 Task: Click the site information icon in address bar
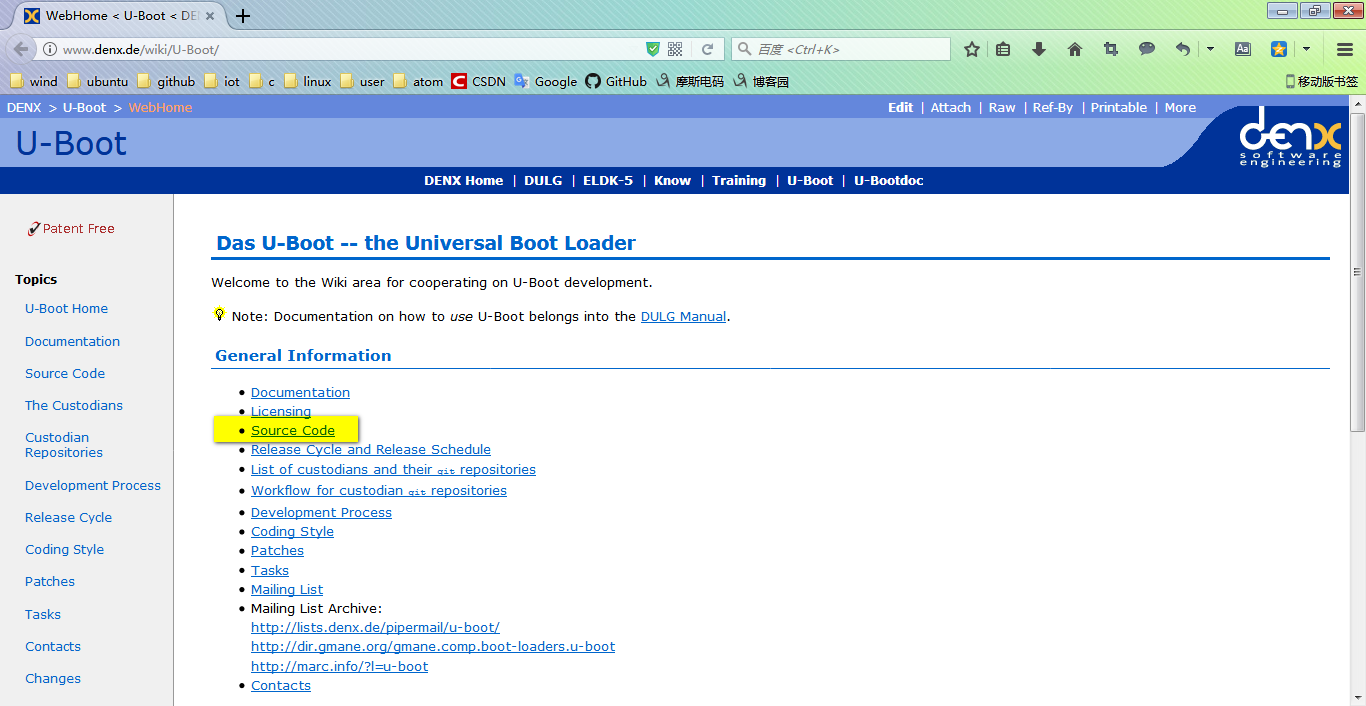tap(49, 49)
